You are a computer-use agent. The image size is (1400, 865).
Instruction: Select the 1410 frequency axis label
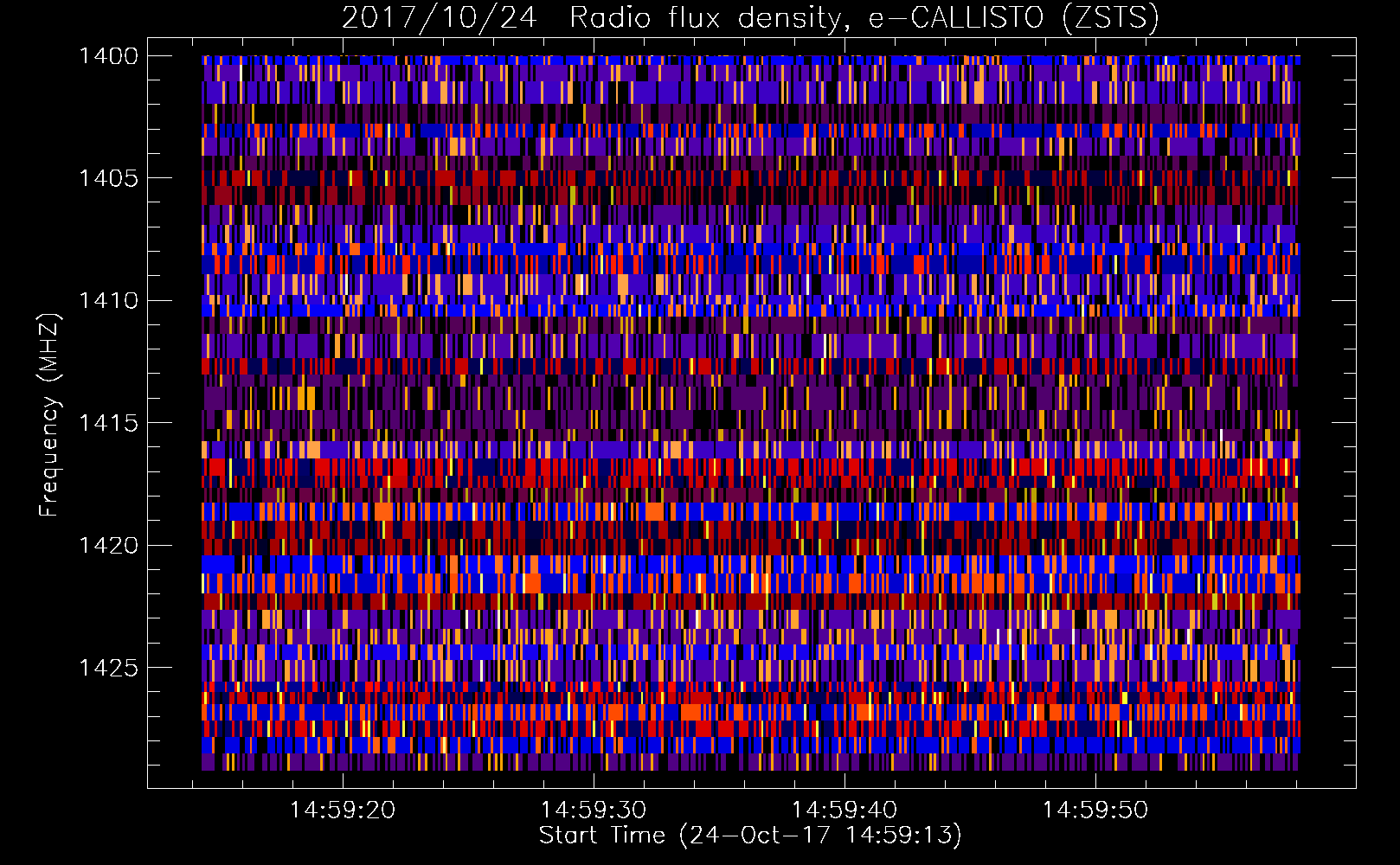pos(108,301)
